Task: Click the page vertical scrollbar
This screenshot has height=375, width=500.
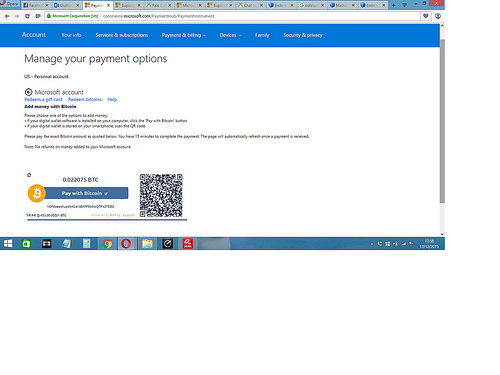Action: (x=442, y=121)
